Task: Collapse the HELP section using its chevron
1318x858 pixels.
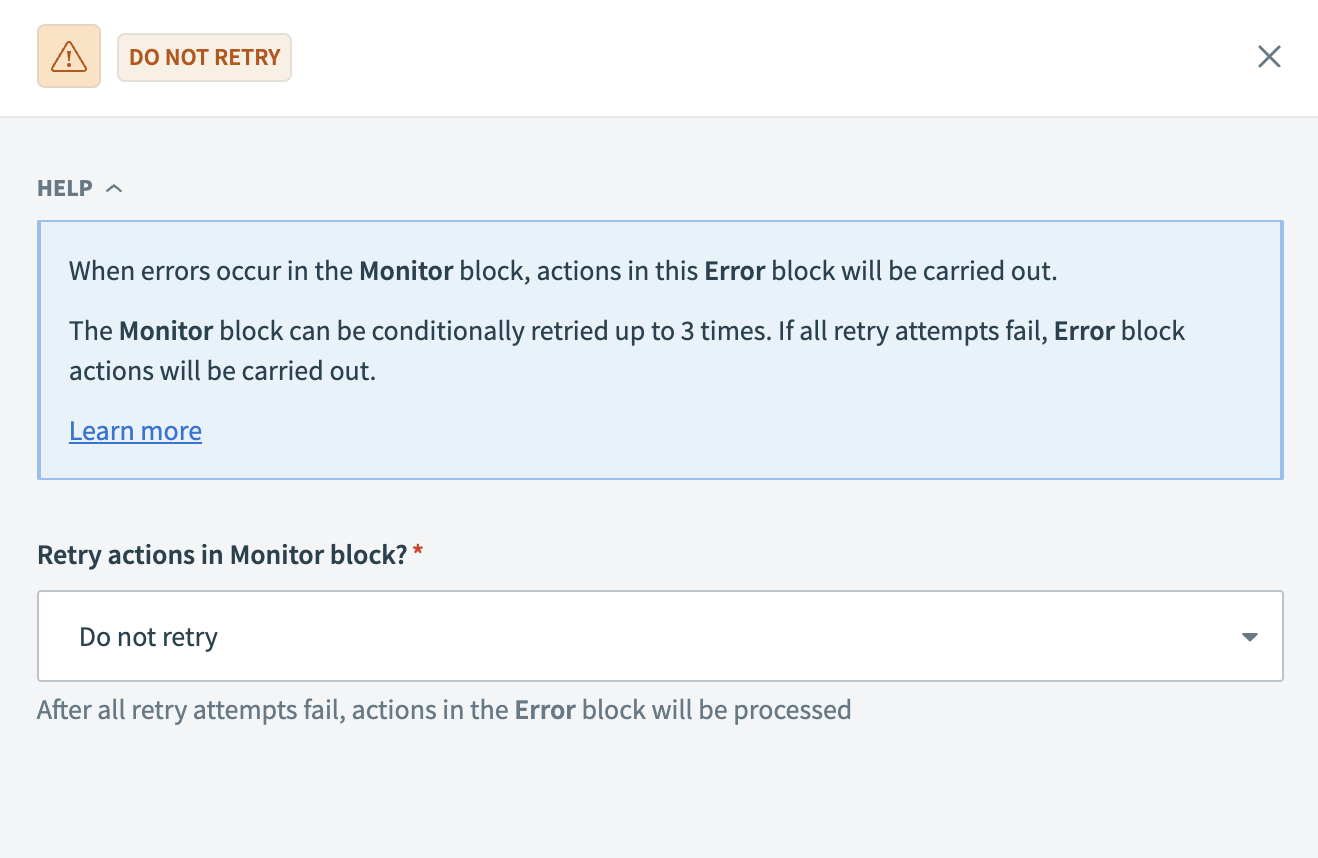Action: coord(114,188)
